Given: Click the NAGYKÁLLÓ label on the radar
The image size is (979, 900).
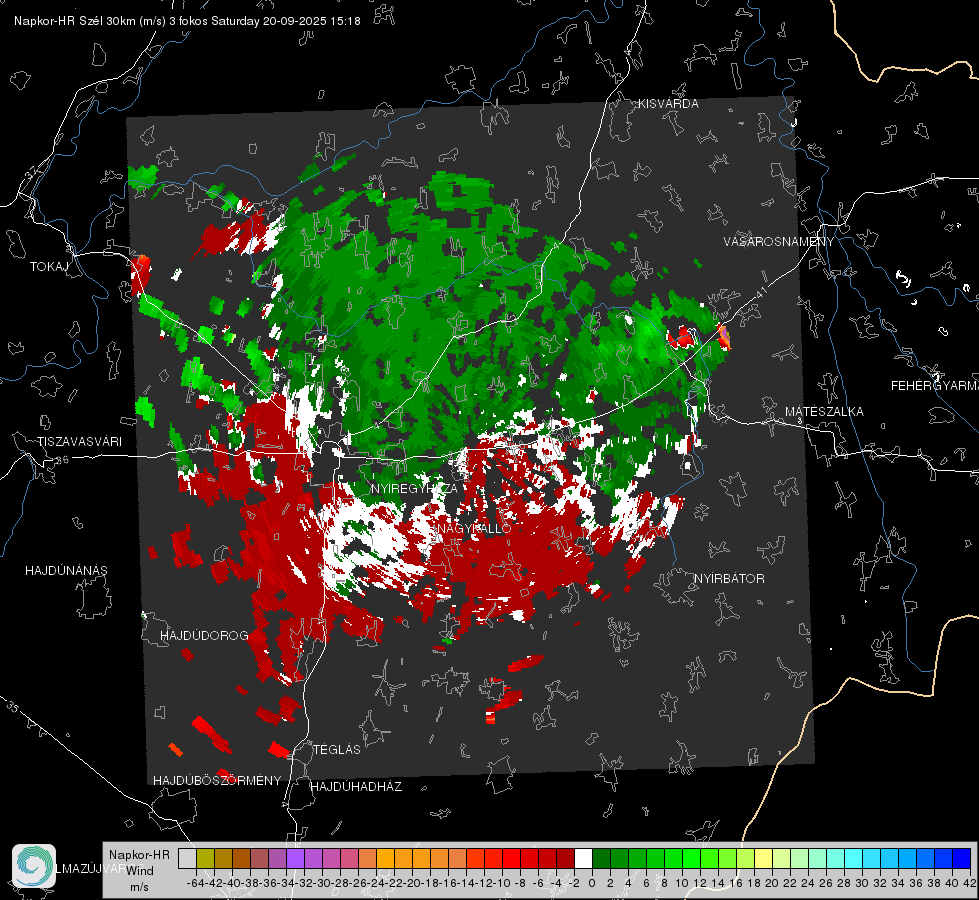Looking at the screenshot, I should click(473, 528).
